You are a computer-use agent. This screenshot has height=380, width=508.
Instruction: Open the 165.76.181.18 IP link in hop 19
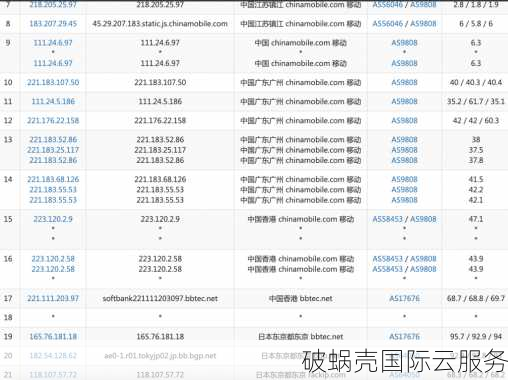53,337
